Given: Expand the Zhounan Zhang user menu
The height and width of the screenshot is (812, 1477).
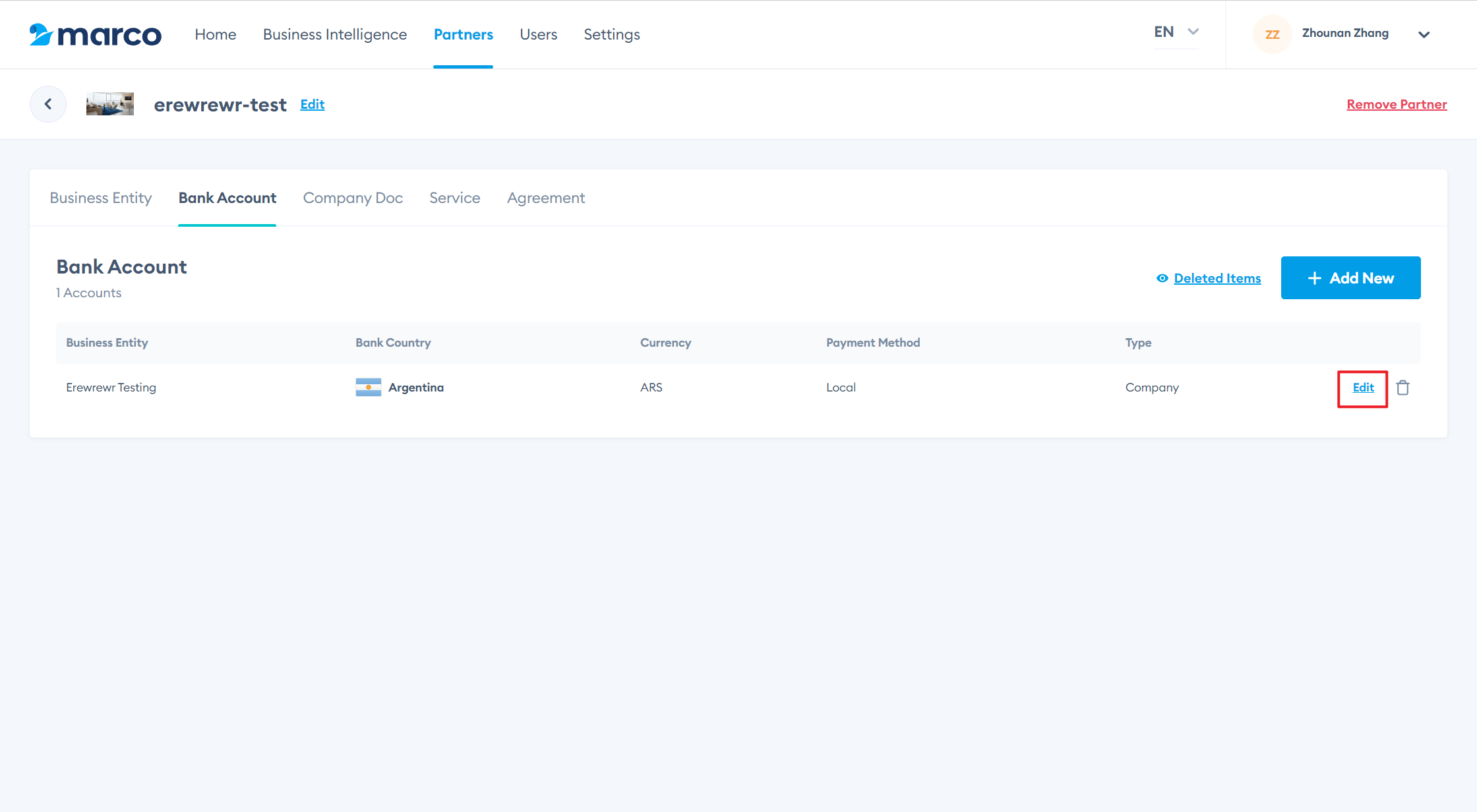Looking at the screenshot, I should (x=1424, y=34).
